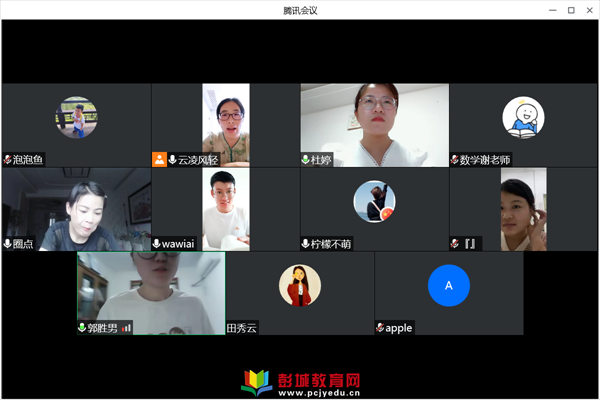Select 田秀云's illustrated woman avatar

click(300, 285)
